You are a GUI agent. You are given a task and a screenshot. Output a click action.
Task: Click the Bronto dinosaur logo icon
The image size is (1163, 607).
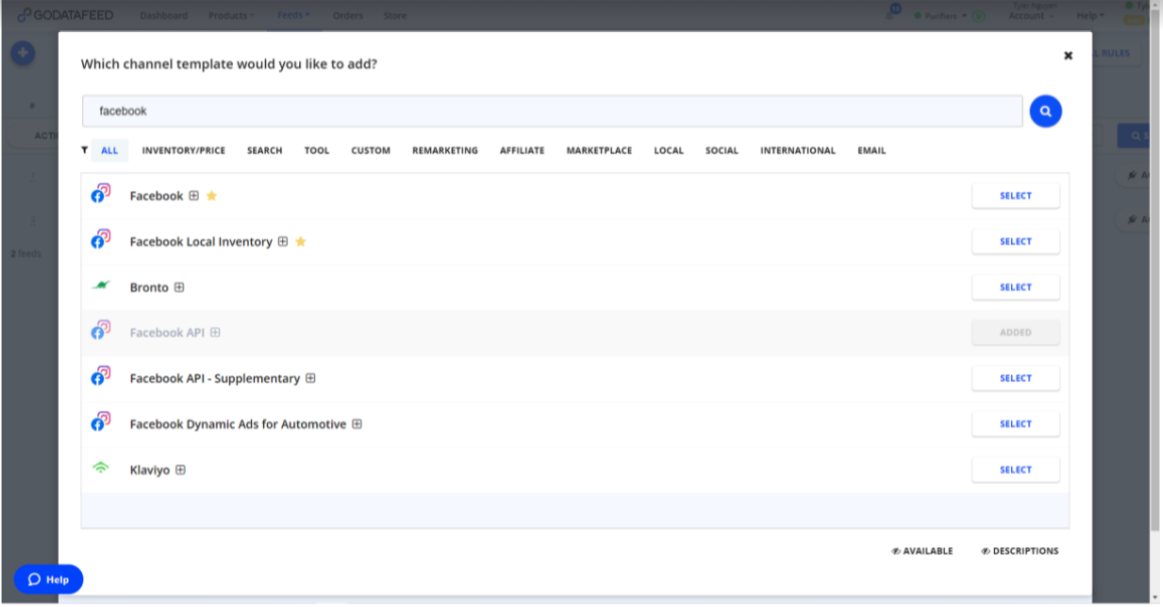click(101, 285)
